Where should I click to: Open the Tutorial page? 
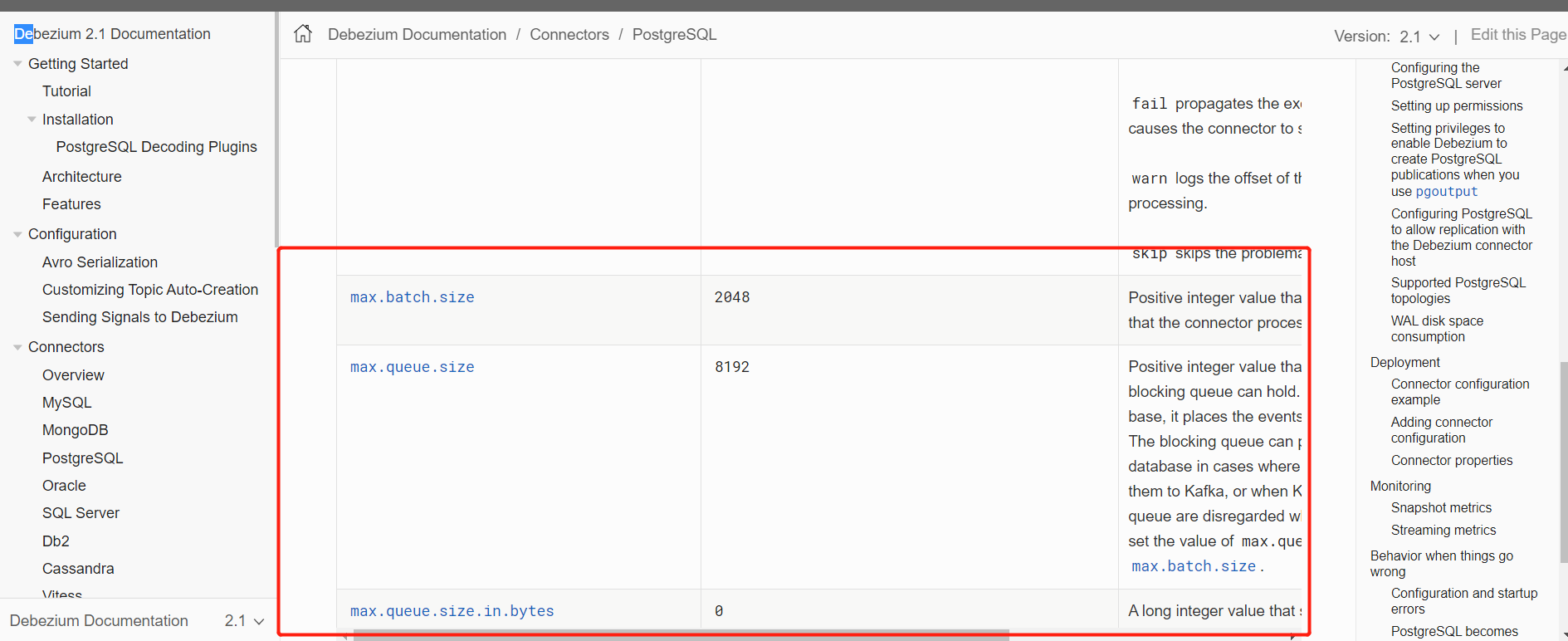66,91
